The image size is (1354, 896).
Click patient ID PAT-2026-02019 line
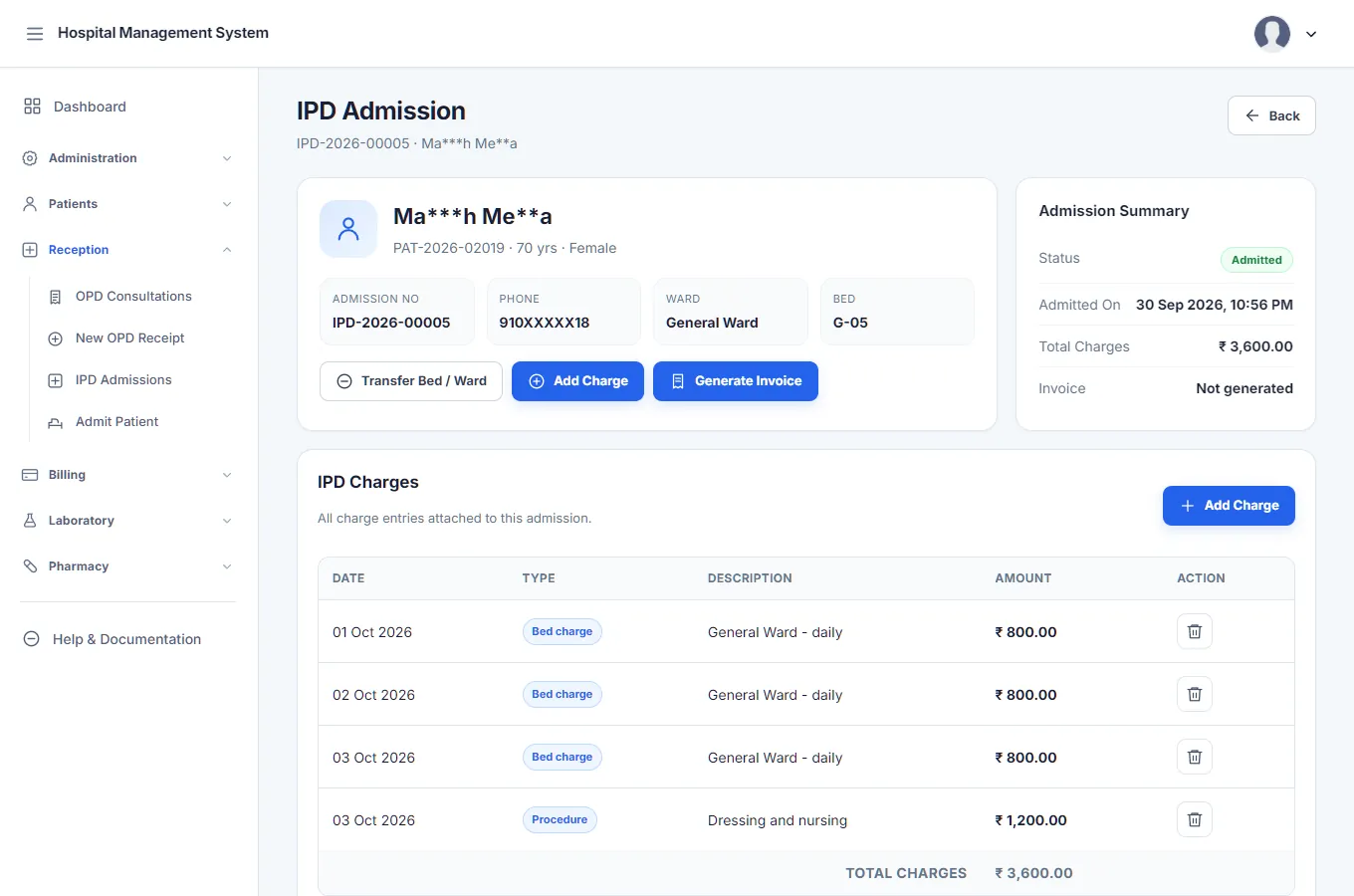tap(505, 248)
